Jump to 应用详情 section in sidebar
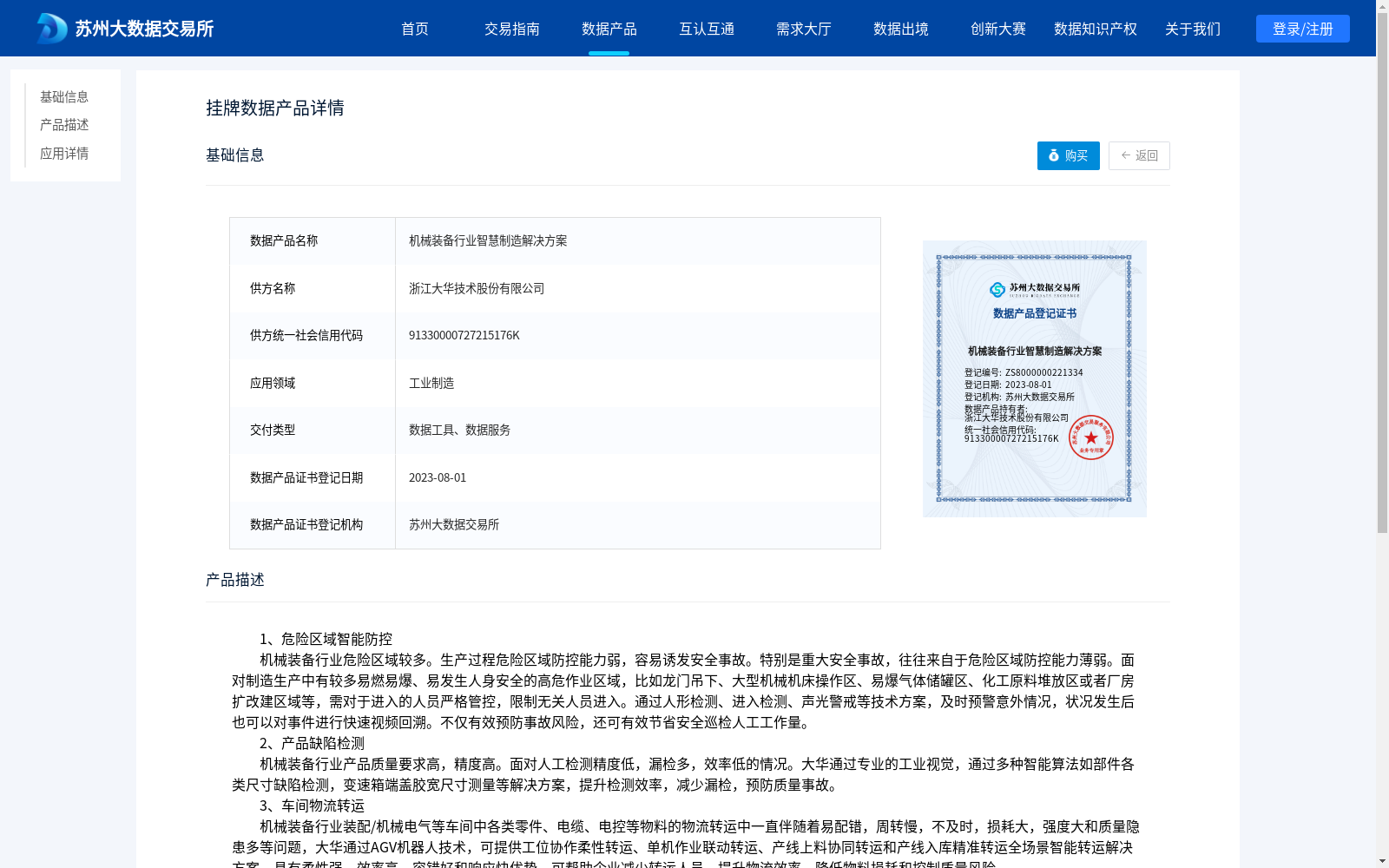 coord(64,154)
